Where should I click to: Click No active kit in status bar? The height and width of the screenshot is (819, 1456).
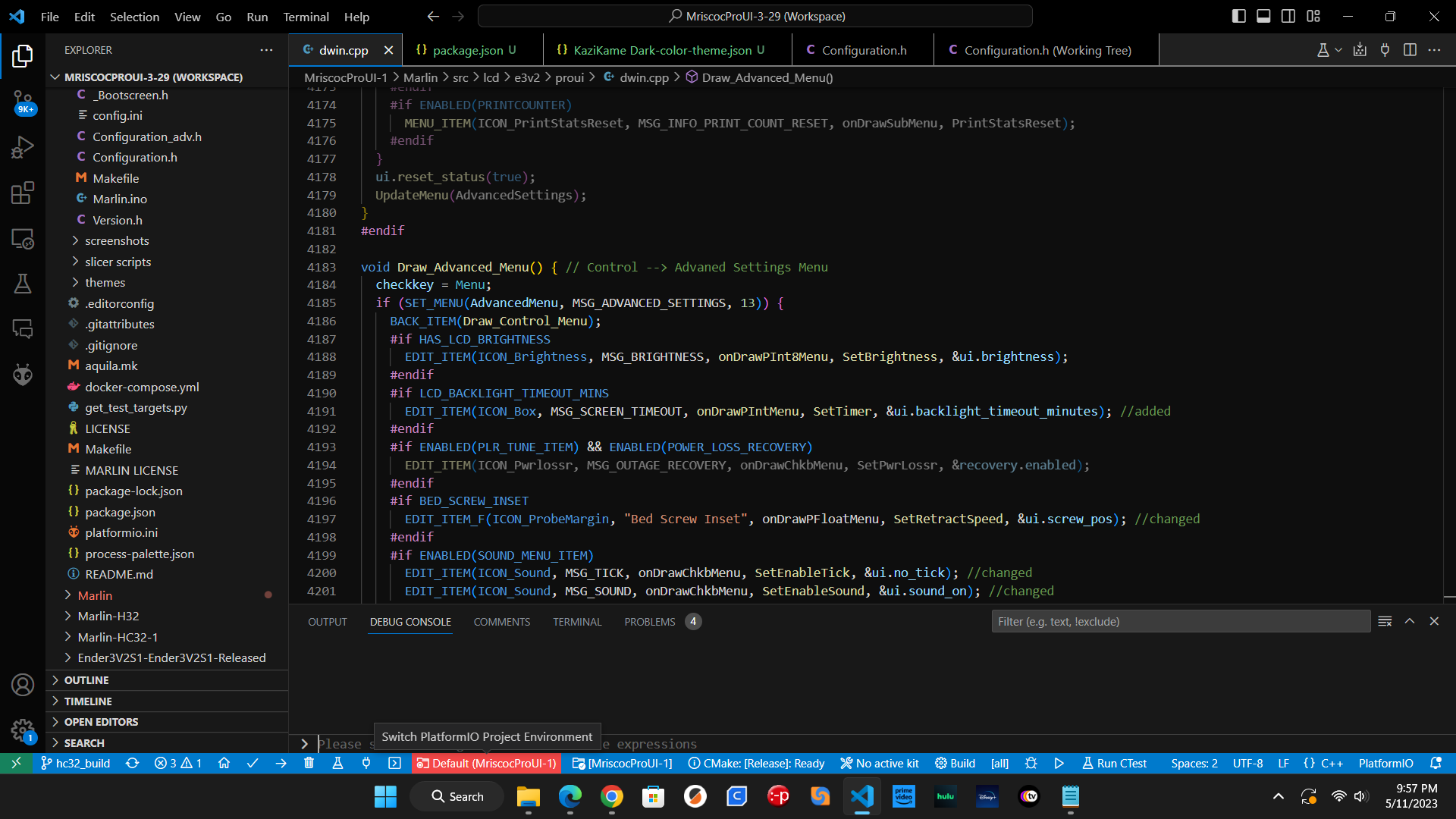(x=879, y=763)
